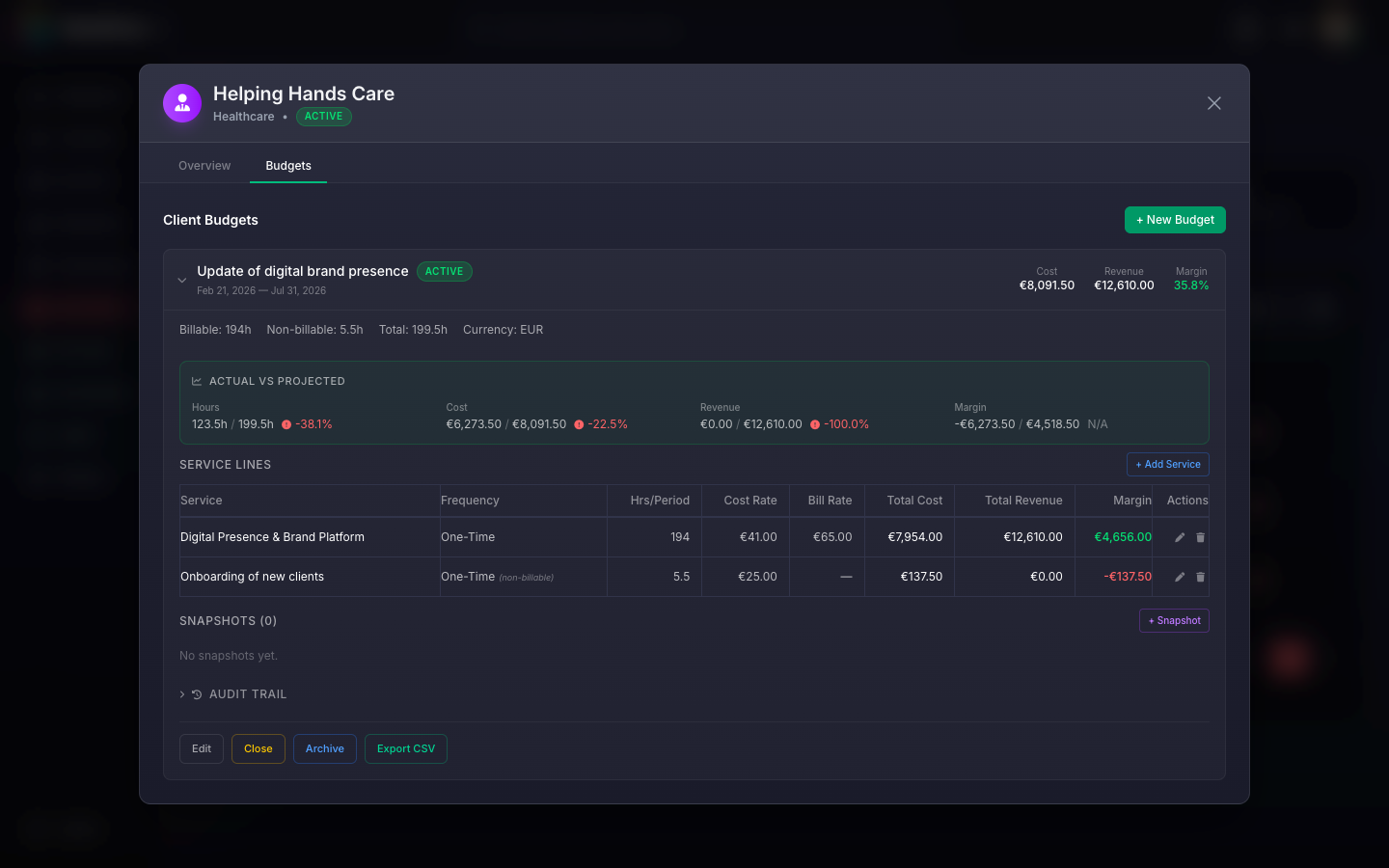The height and width of the screenshot is (868, 1389).
Task: Delete the Onboarding of new clients line
Action: point(1200,577)
